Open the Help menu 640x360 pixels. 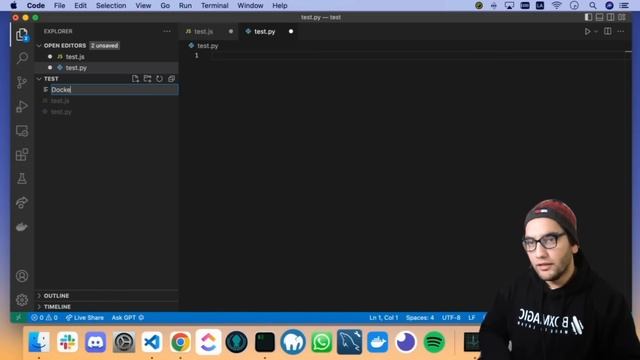click(x=280, y=6)
